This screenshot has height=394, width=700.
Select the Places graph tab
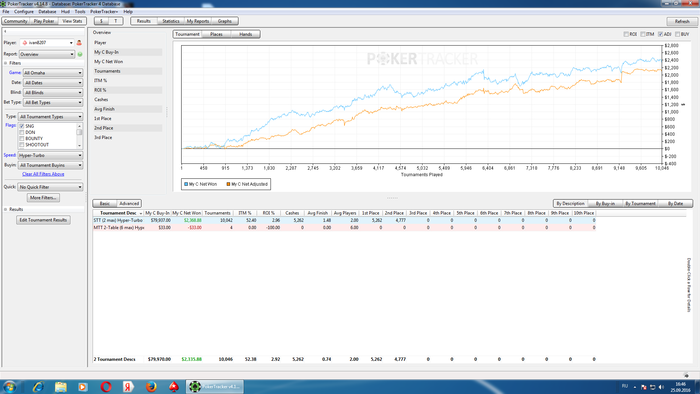pos(216,34)
